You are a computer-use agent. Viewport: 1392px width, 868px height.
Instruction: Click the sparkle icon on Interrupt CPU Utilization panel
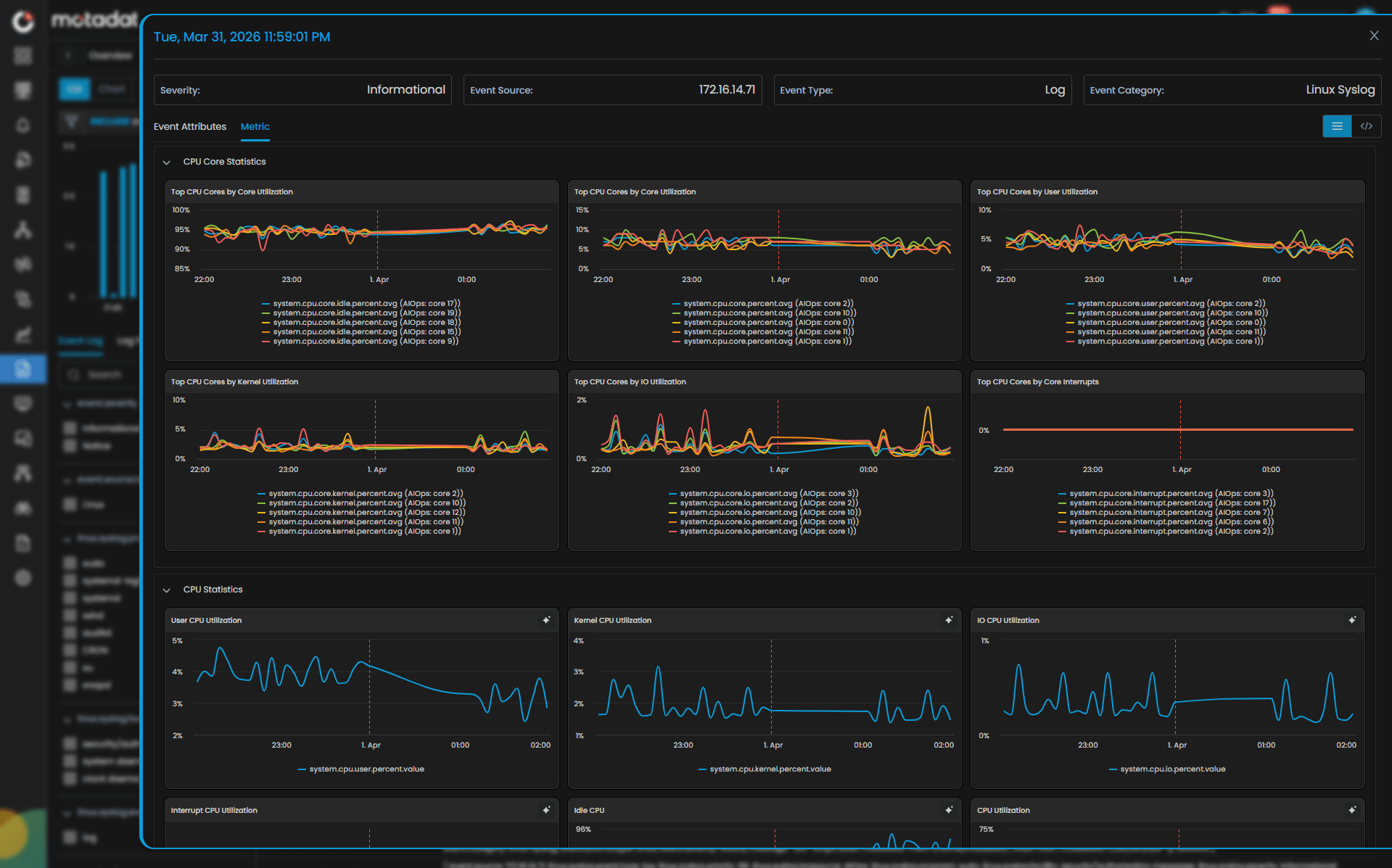click(x=546, y=810)
